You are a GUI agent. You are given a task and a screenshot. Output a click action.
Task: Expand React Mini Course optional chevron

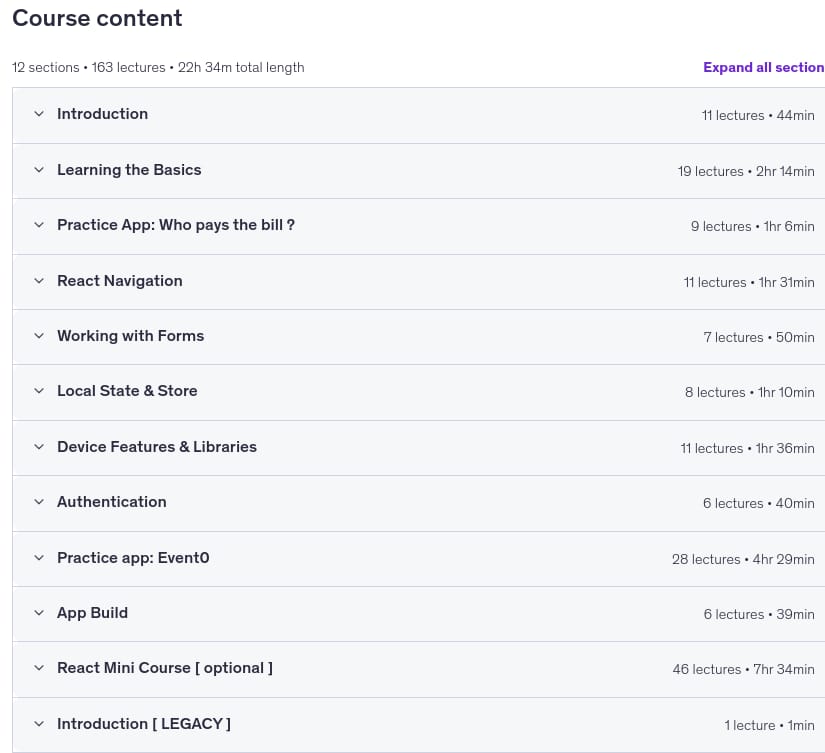coord(39,668)
